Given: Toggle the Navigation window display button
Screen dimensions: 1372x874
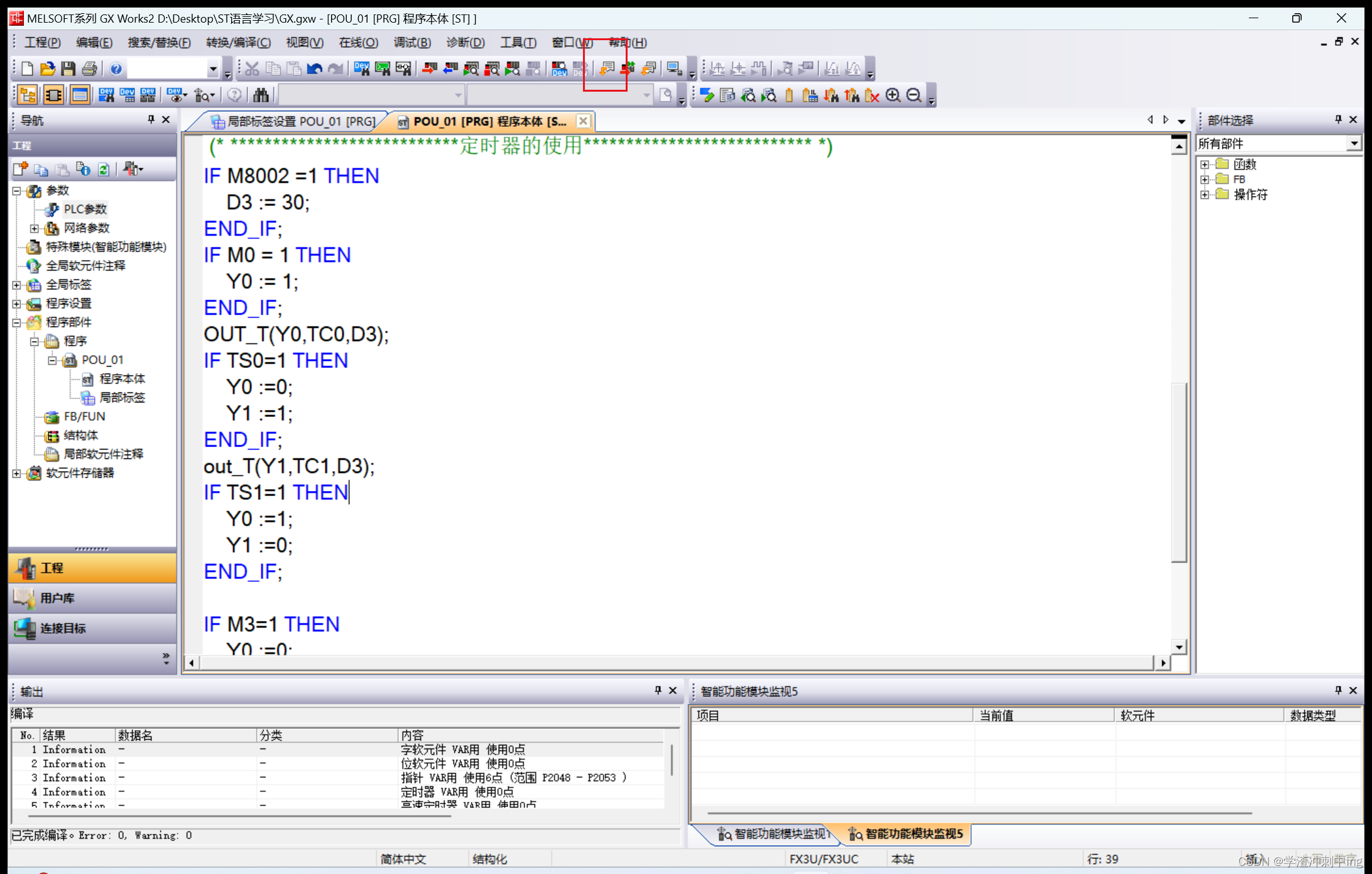Looking at the screenshot, I should tap(28, 95).
